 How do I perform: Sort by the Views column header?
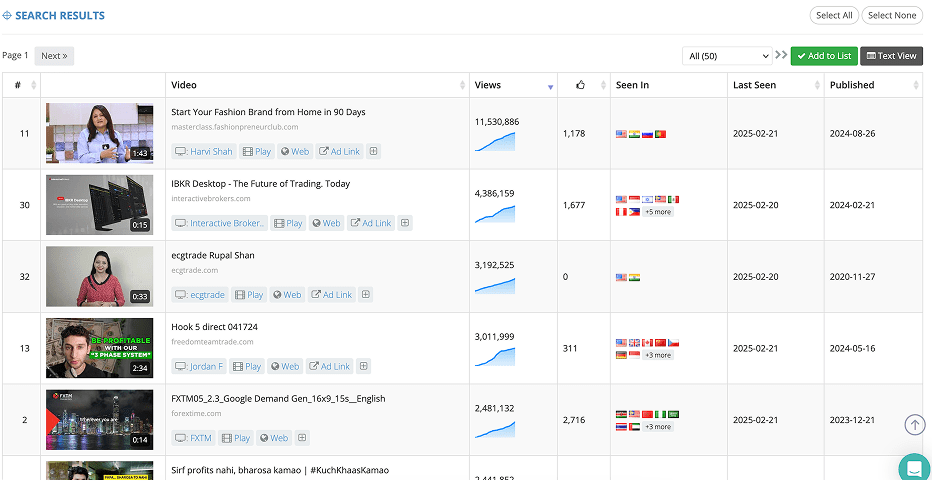click(x=488, y=85)
